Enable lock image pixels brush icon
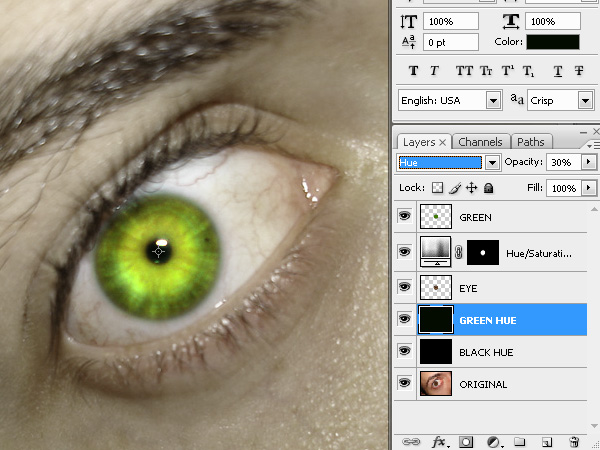Image resolution: width=600 pixels, height=450 pixels. point(455,188)
